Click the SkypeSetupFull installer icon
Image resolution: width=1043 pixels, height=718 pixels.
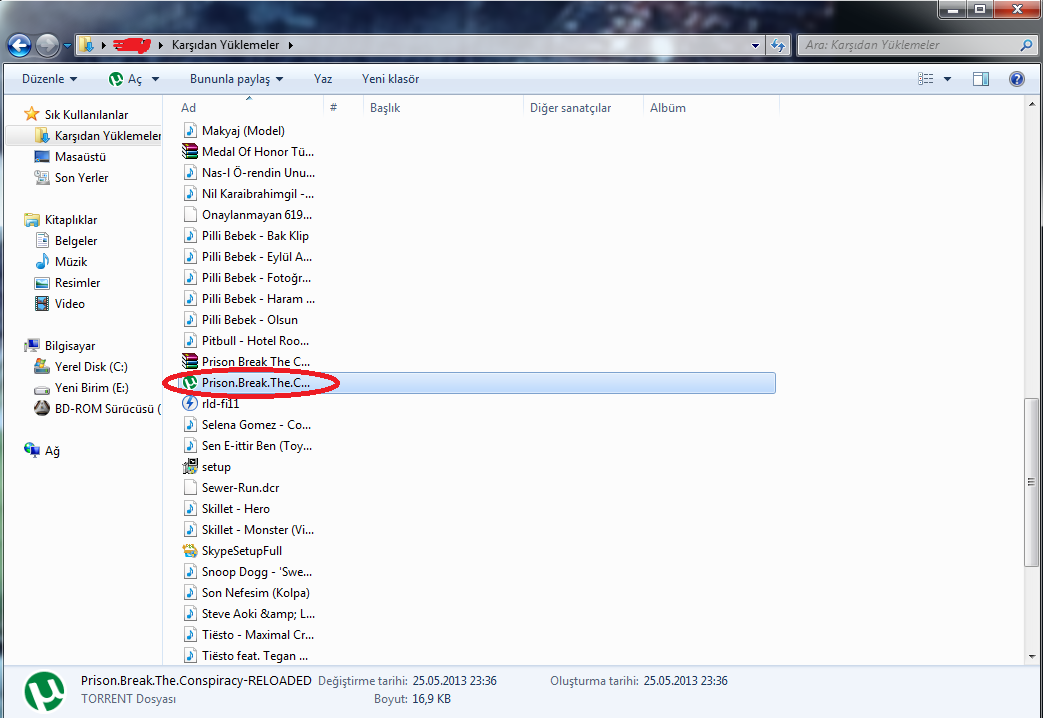(190, 551)
